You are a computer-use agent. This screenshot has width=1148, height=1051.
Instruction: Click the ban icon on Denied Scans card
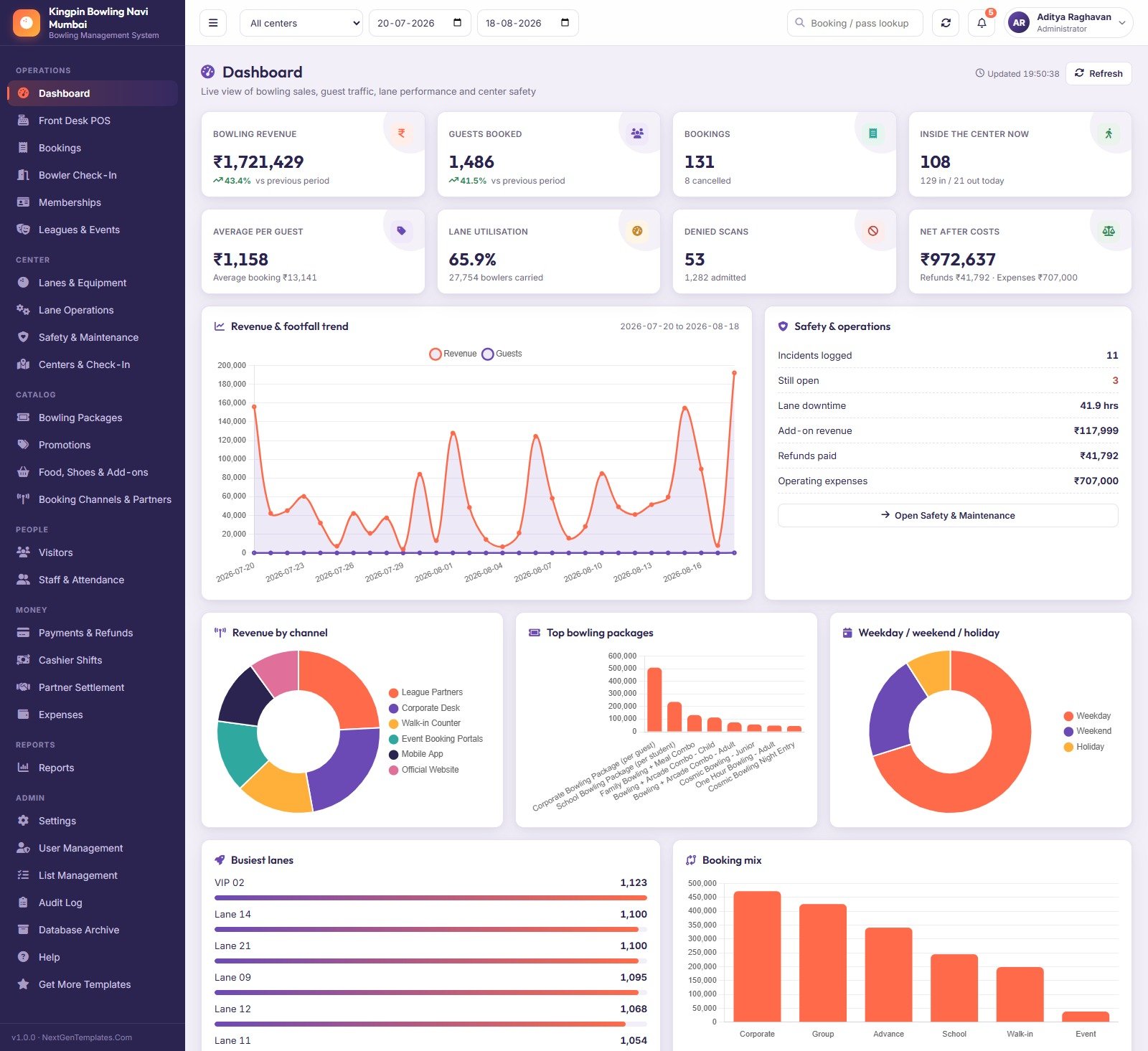click(872, 231)
